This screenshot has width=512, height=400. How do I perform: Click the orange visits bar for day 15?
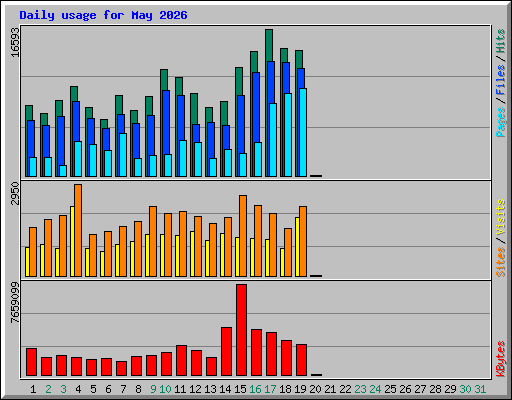(x=243, y=236)
